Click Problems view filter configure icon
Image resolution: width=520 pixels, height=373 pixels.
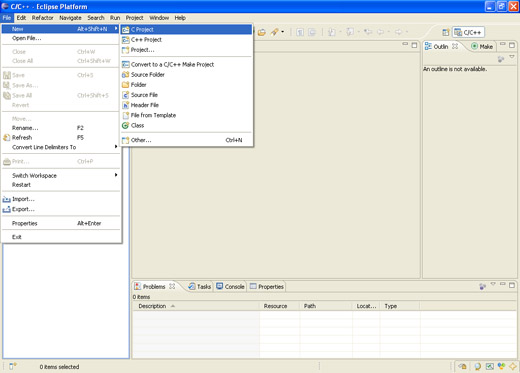point(482,286)
